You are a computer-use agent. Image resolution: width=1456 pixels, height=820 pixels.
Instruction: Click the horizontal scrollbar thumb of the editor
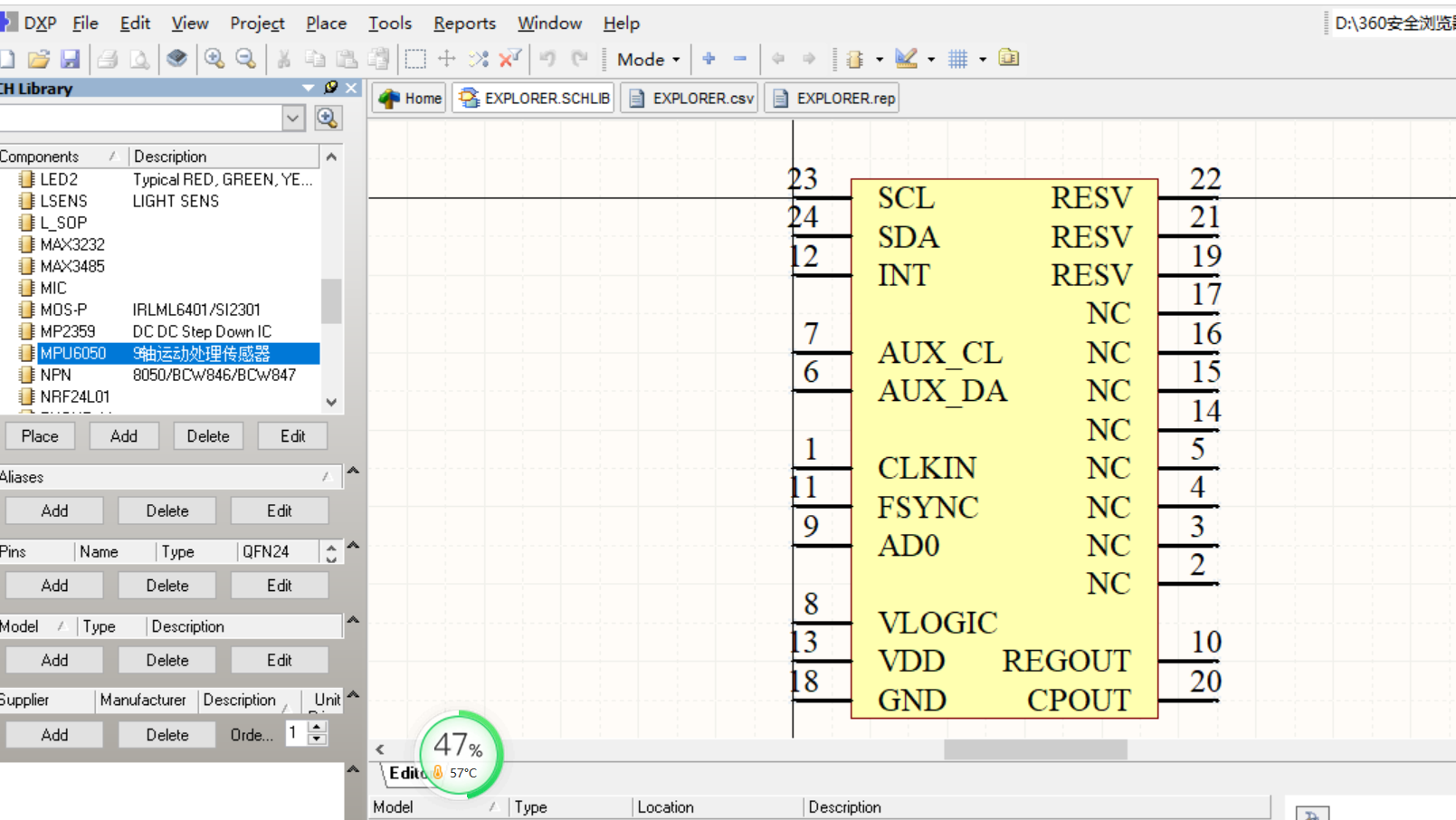click(x=1035, y=749)
